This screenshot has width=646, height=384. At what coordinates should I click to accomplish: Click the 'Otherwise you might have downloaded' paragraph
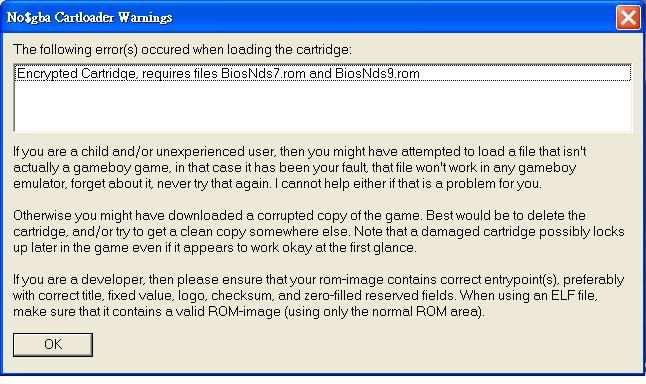[318, 232]
